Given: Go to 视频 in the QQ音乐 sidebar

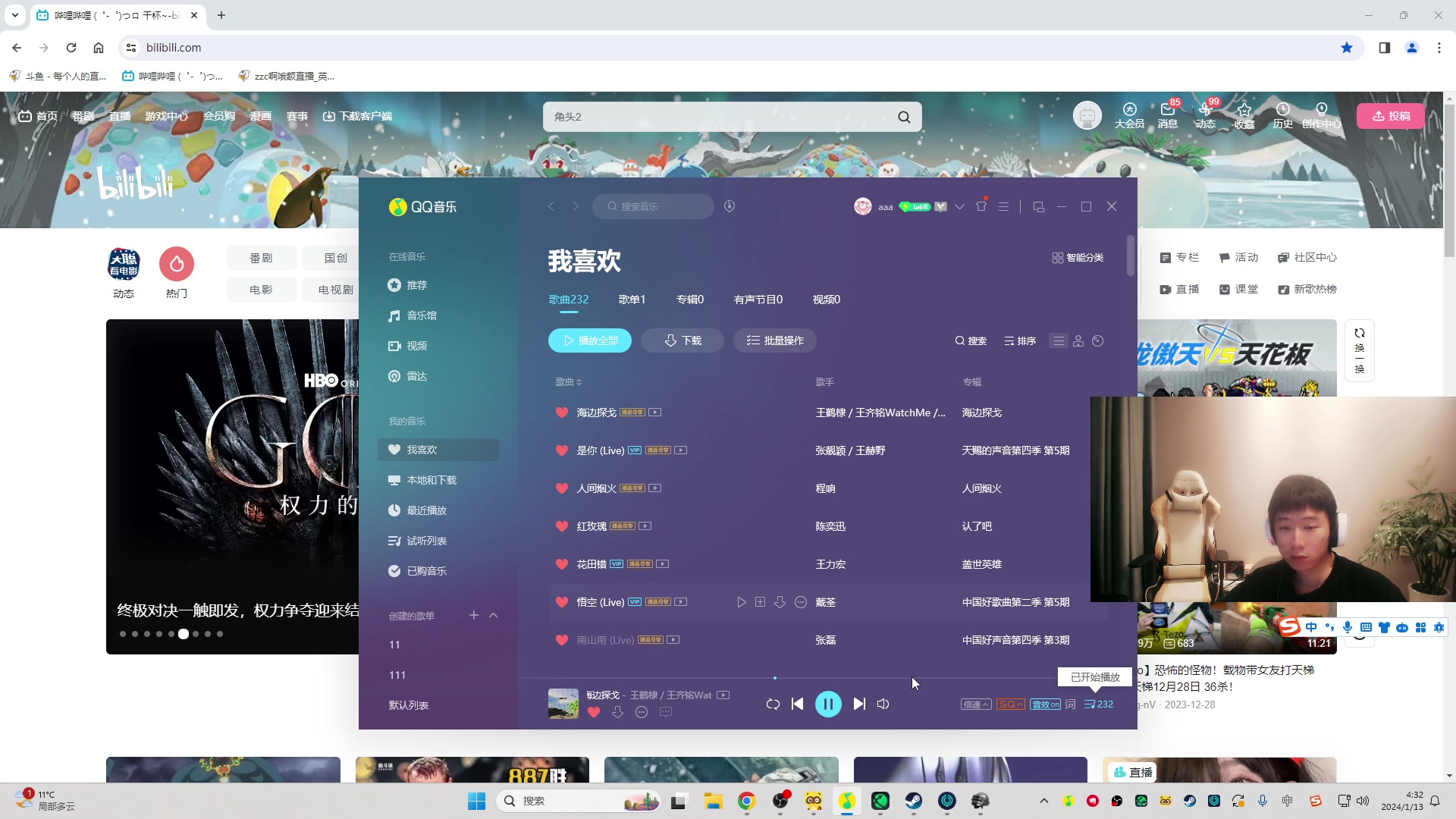Looking at the screenshot, I should 408,346.
